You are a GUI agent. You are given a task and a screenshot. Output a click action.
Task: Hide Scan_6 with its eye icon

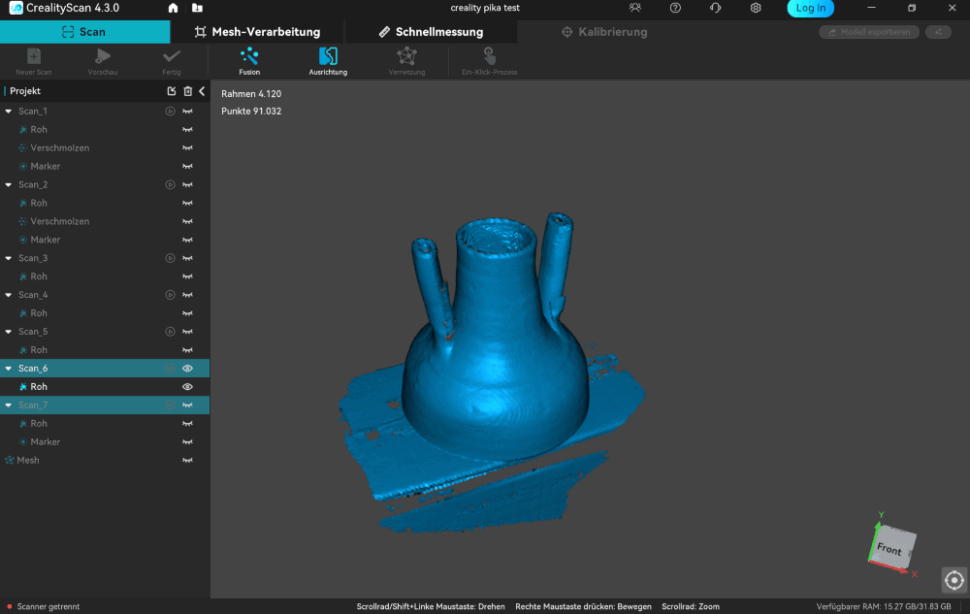[187, 369]
